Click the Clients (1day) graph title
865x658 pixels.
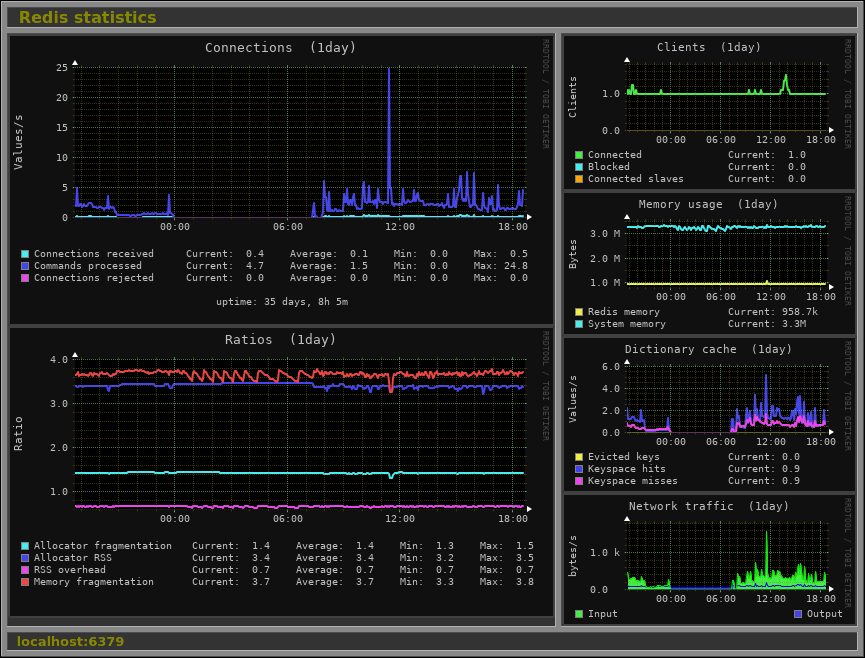(x=708, y=47)
